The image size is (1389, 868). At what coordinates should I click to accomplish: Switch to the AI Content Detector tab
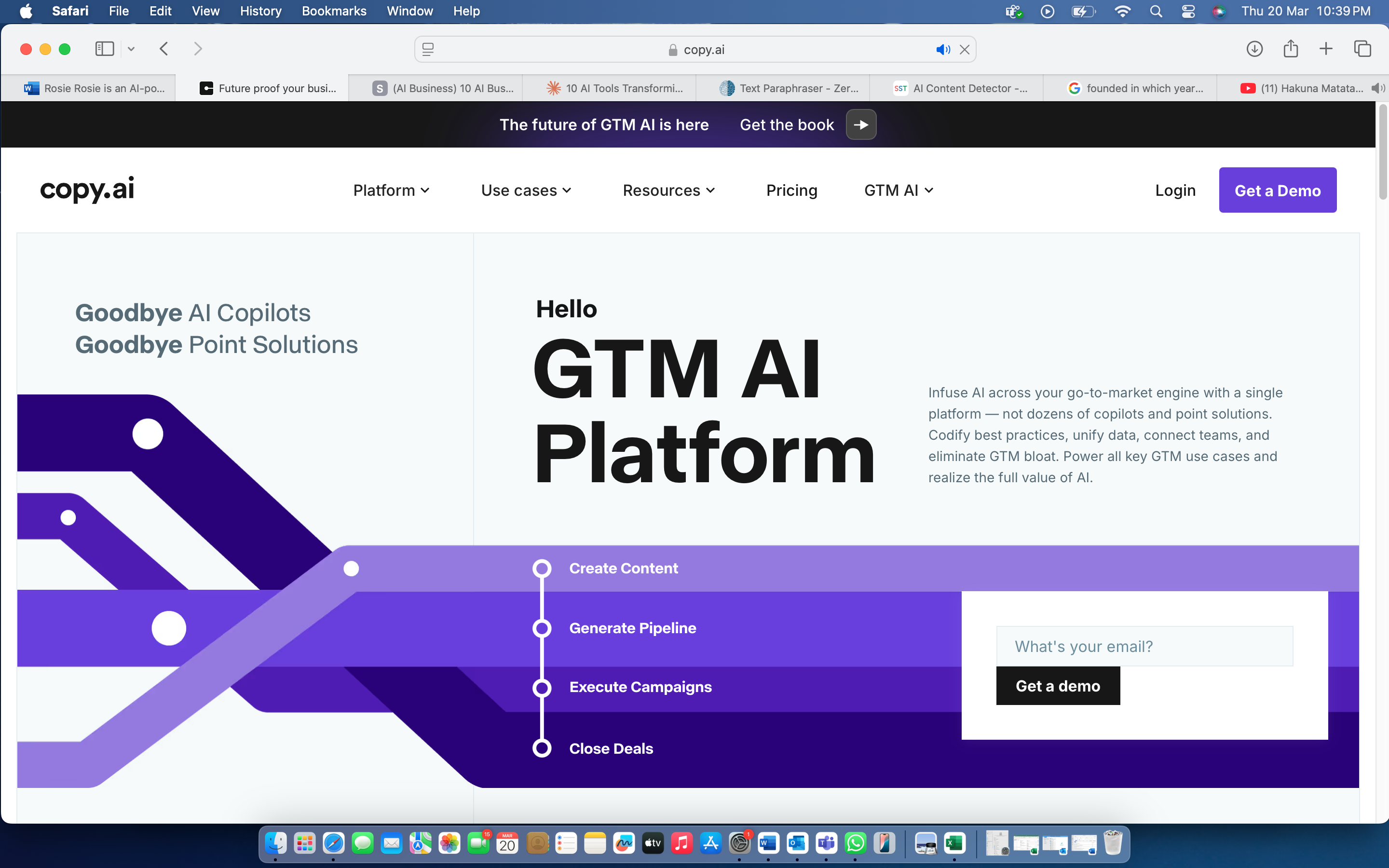point(956,88)
